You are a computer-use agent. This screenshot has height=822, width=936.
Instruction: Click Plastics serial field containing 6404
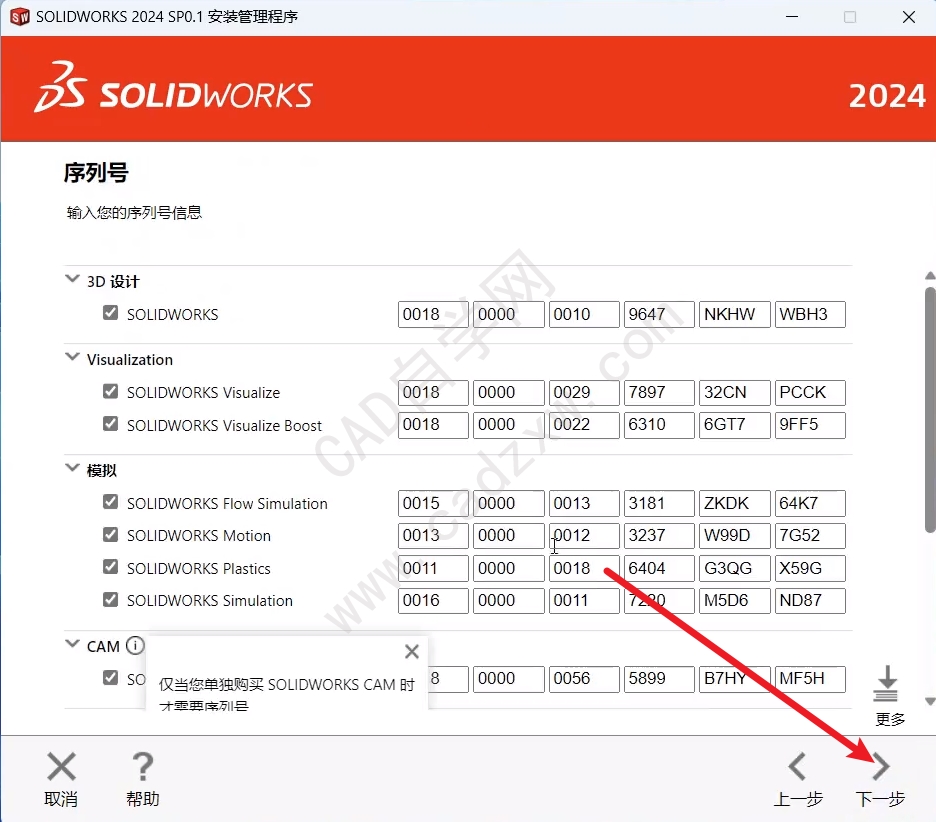pos(659,568)
